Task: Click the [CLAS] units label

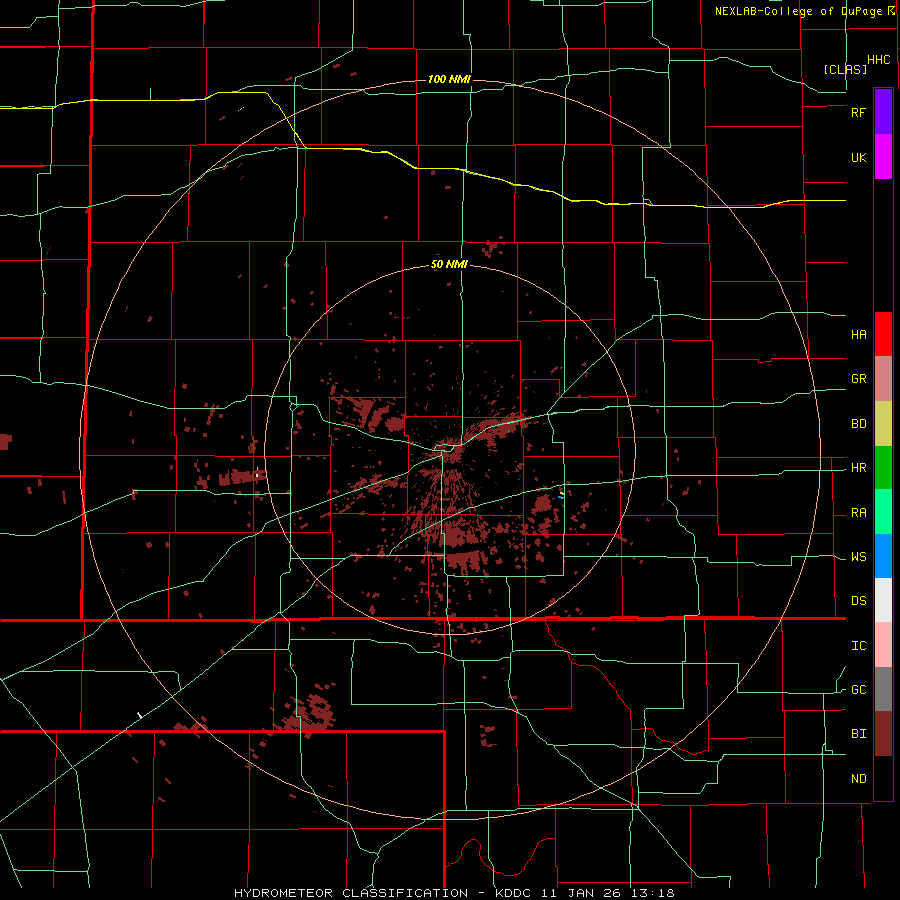Action: click(845, 69)
